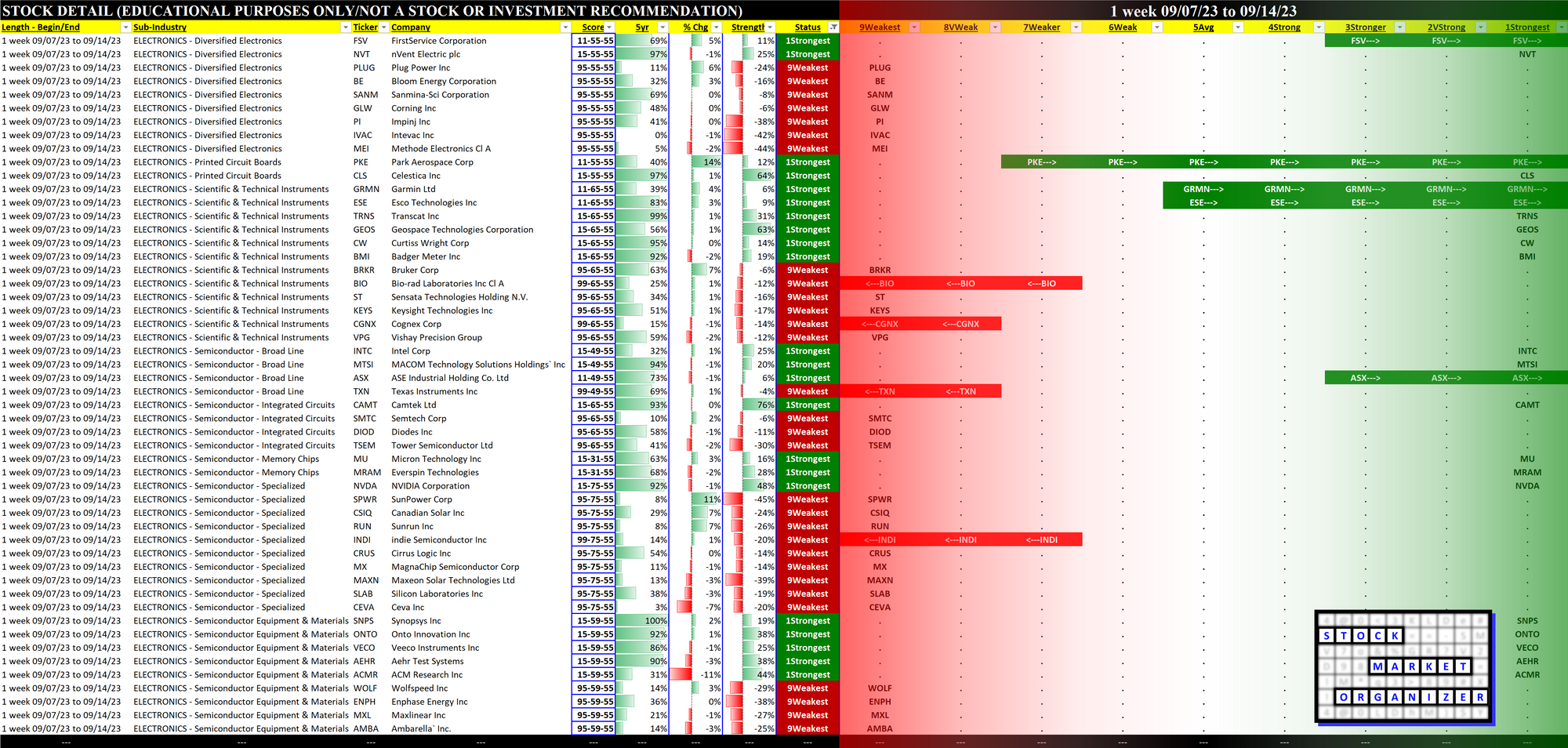Select the '<---INDI' cell under 7Weaker
The width and height of the screenshot is (1568, 748).
[1042, 539]
